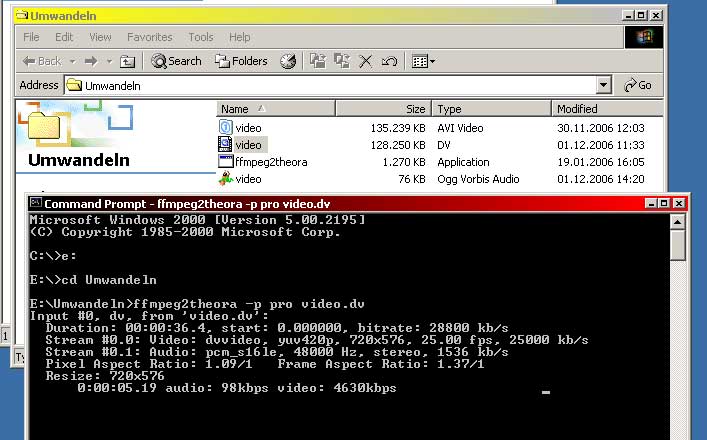
Task: Click the folder icon in the Address bar
Action: 74,85
